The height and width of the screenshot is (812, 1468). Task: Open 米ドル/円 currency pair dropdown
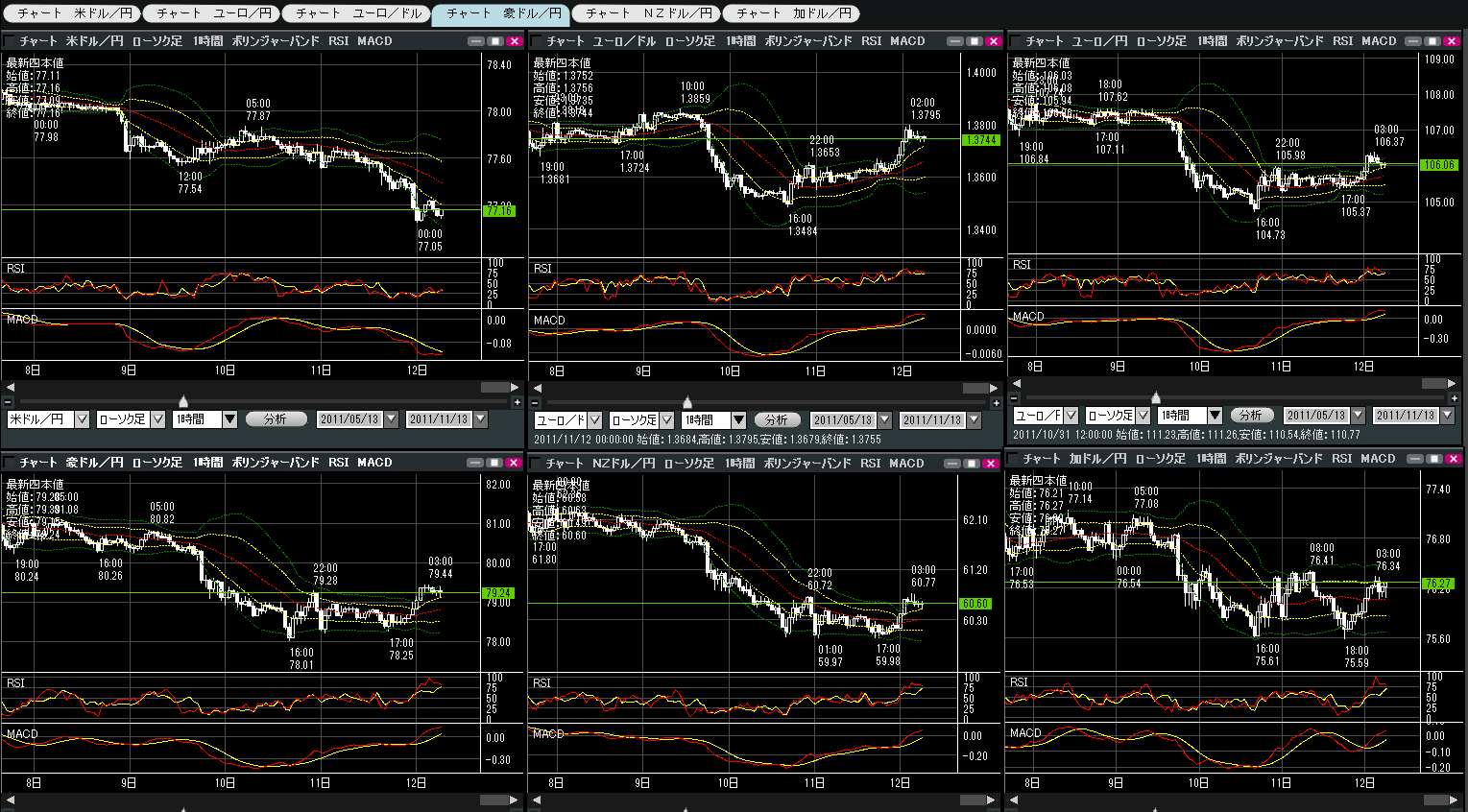[x=82, y=419]
